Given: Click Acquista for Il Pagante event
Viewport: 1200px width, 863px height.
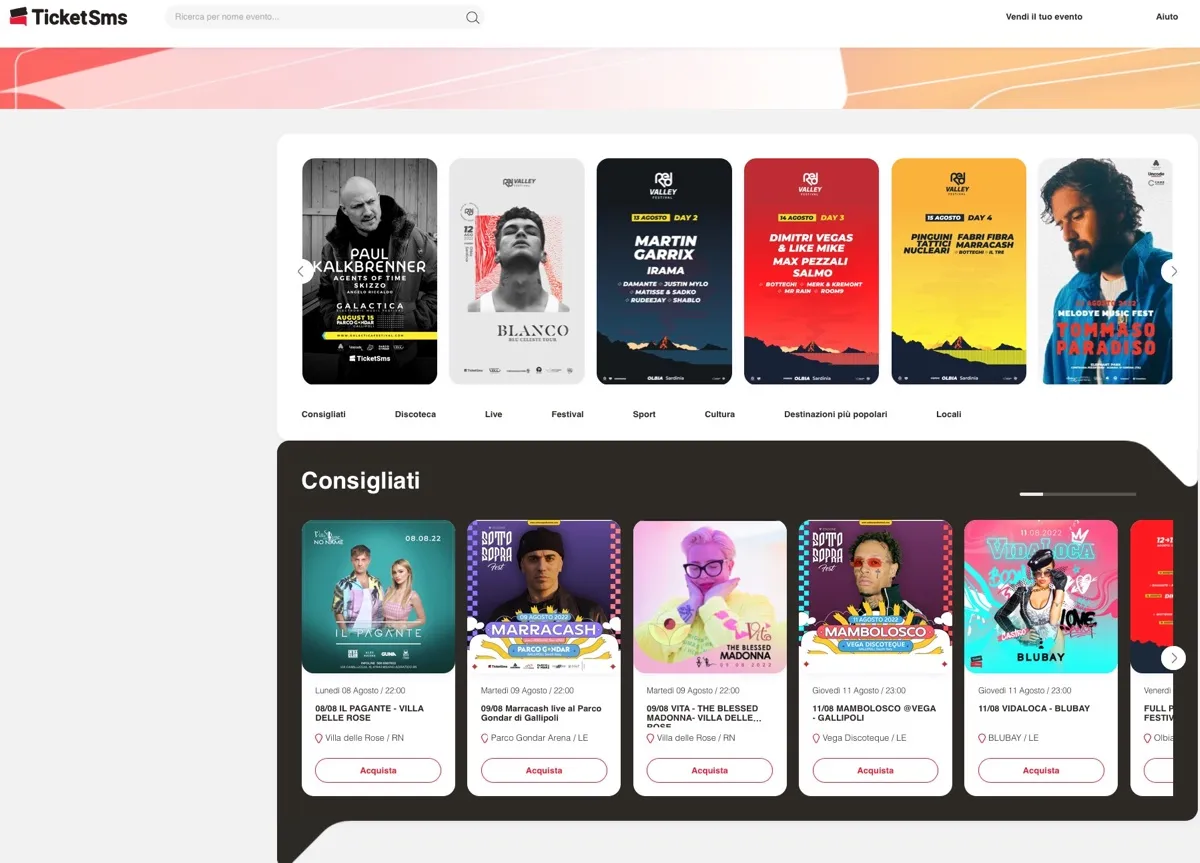Looking at the screenshot, I should pos(378,770).
